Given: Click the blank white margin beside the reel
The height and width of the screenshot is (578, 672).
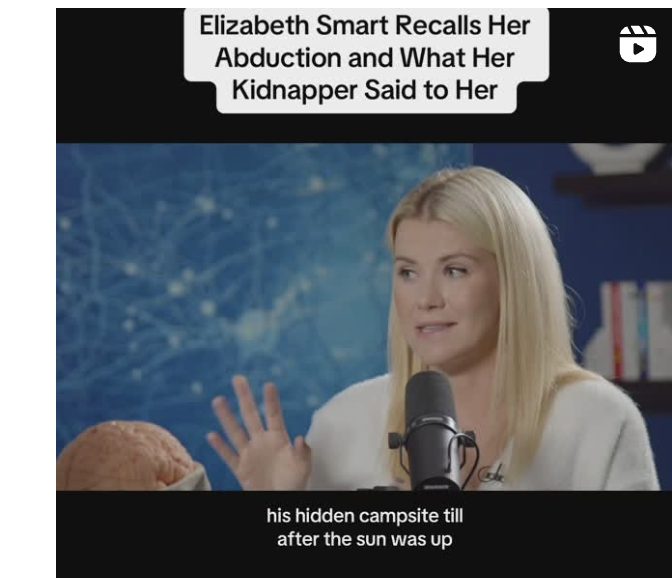Looking at the screenshot, I should pyautogui.click(x=28, y=289).
